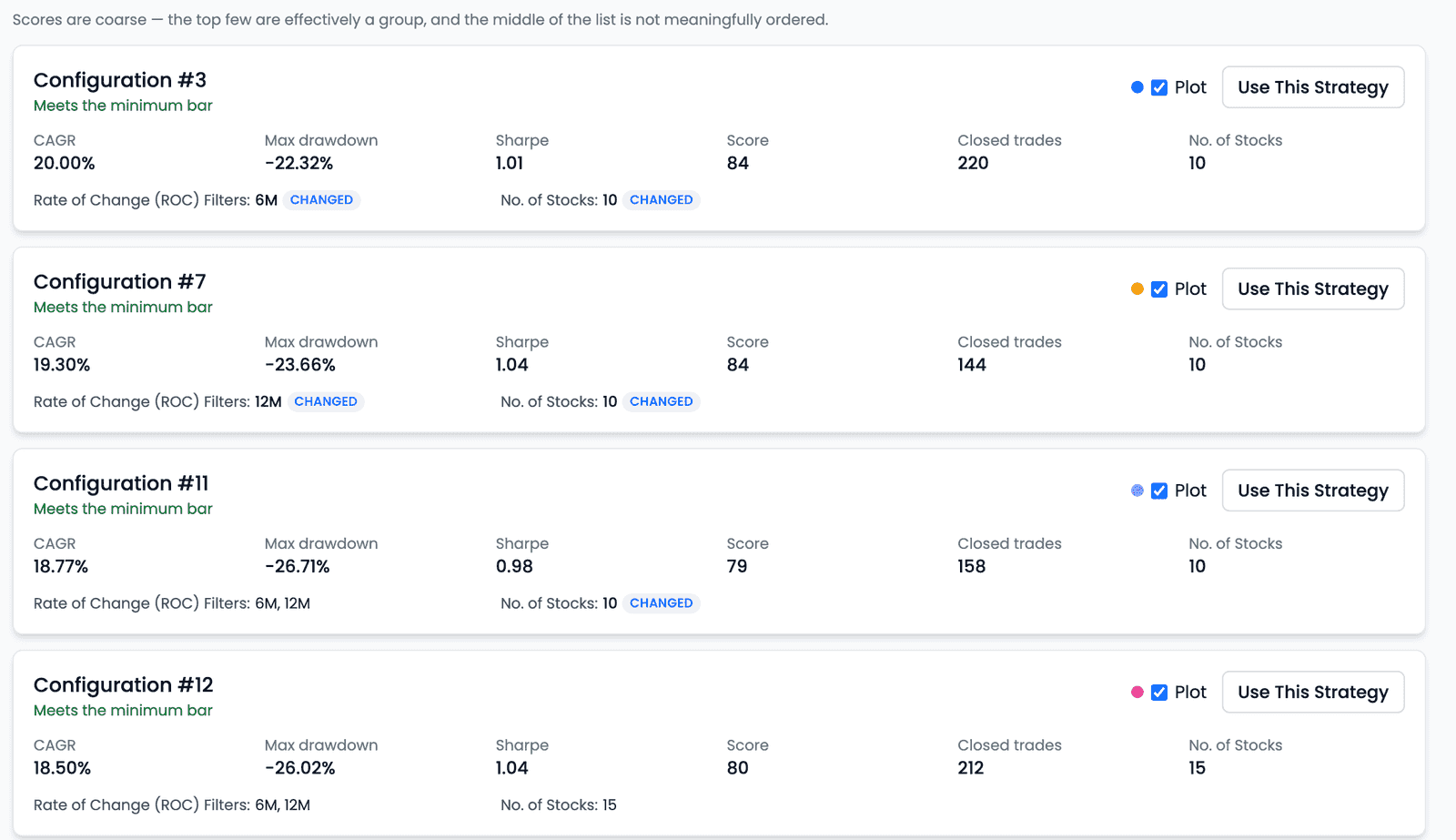Click the pink color dot of Configuration #12

point(1137,693)
